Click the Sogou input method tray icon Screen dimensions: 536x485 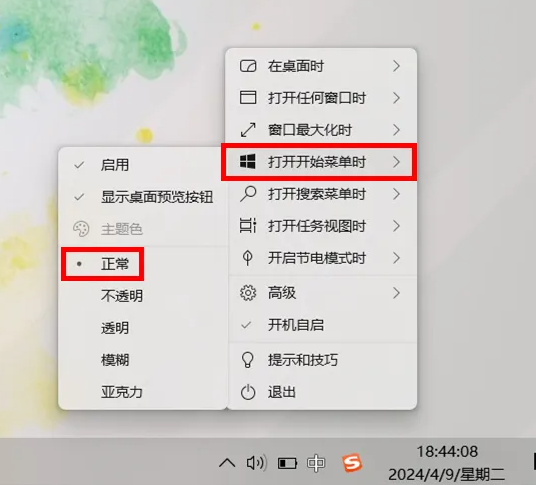[352, 463]
